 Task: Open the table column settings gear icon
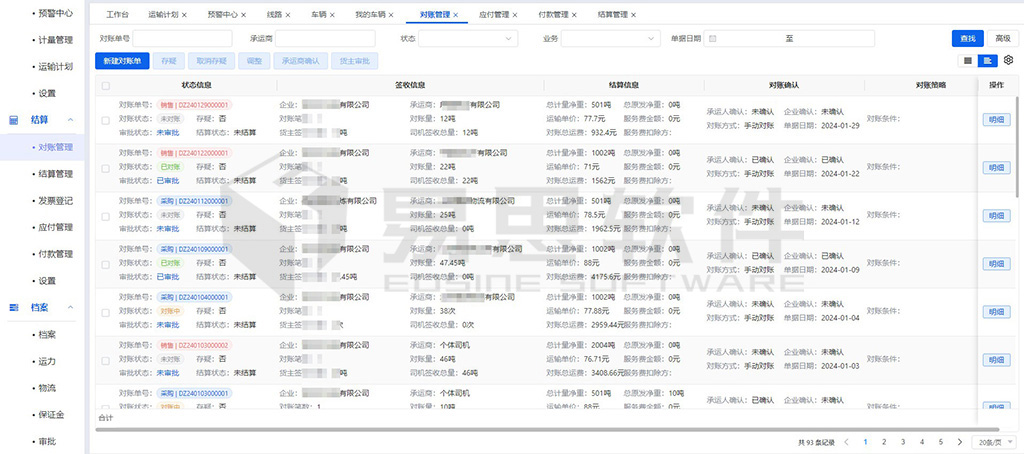pyautogui.click(x=1008, y=61)
